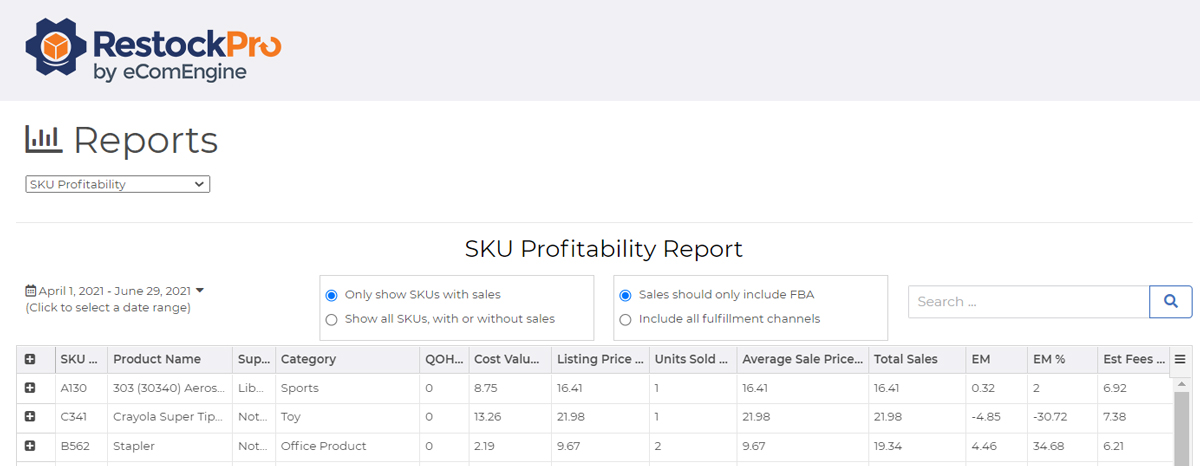Select Only show SKUs with sales

point(332,295)
